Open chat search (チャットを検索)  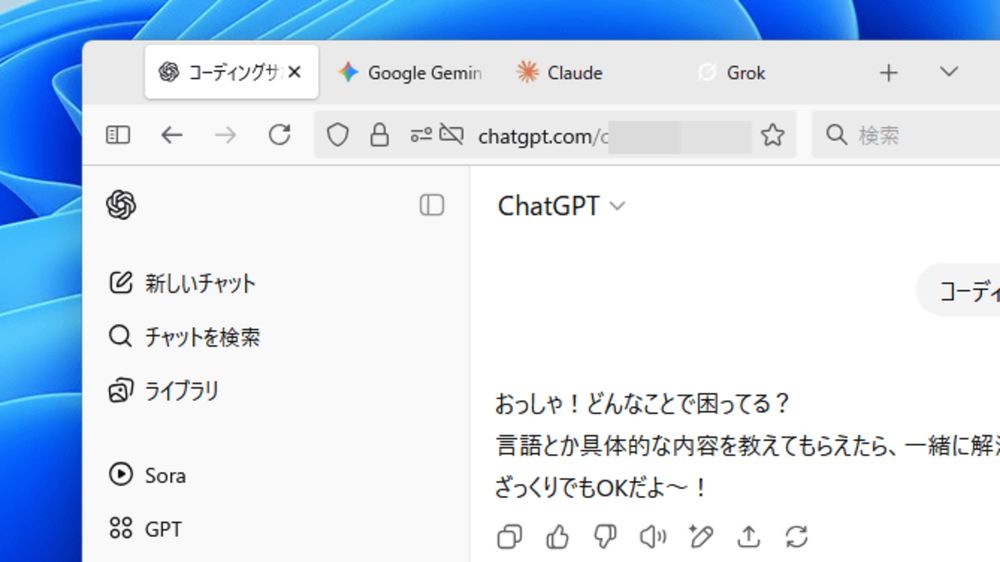click(x=184, y=337)
